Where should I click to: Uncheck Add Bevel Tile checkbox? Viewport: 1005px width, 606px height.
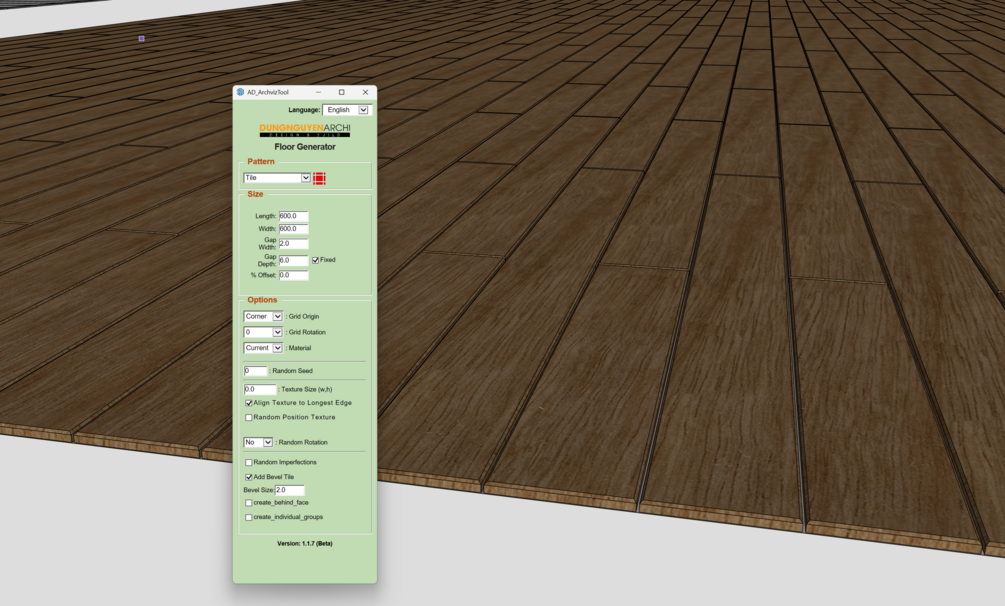tap(249, 477)
